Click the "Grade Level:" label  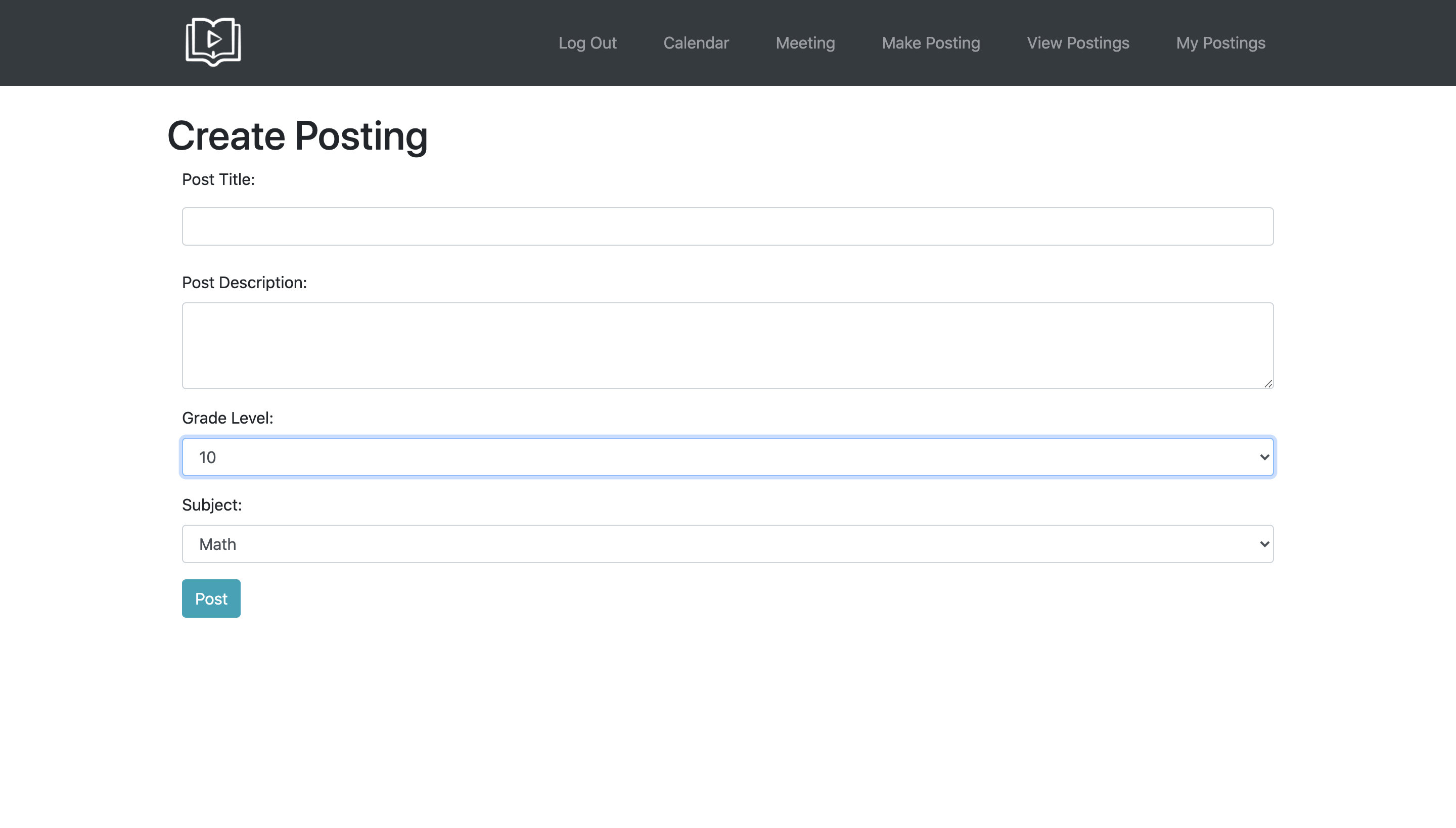pyautogui.click(x=227, y=418)
